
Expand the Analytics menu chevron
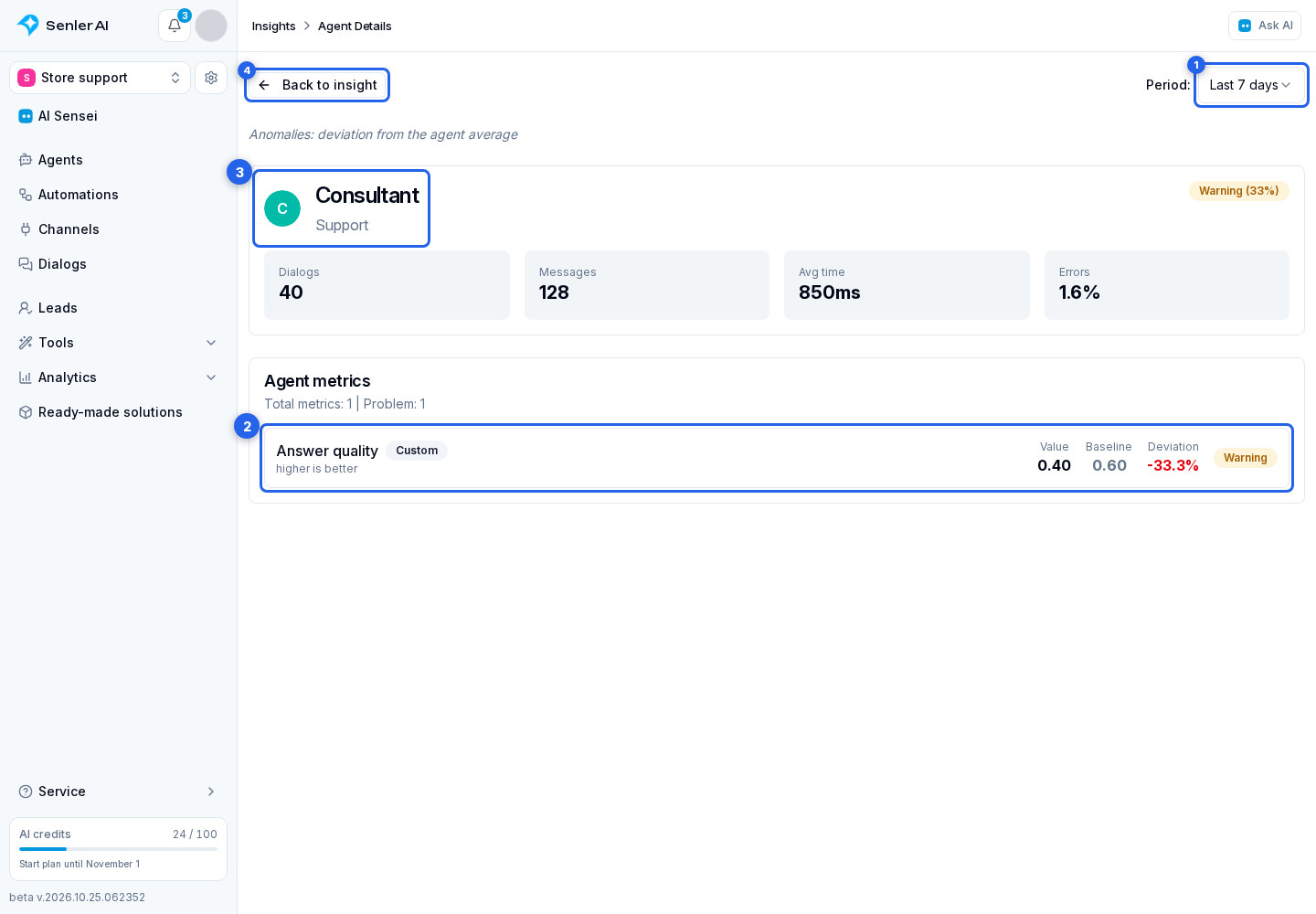[x=211, y=377]
